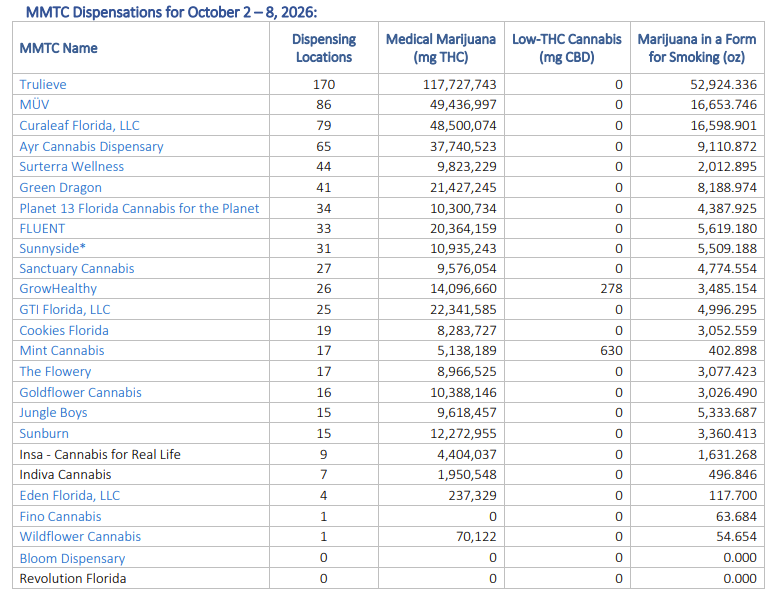Open the Trulieve link
Viewport: 773px width, 598px height.
pyautogui.click(x=43, y=84)
